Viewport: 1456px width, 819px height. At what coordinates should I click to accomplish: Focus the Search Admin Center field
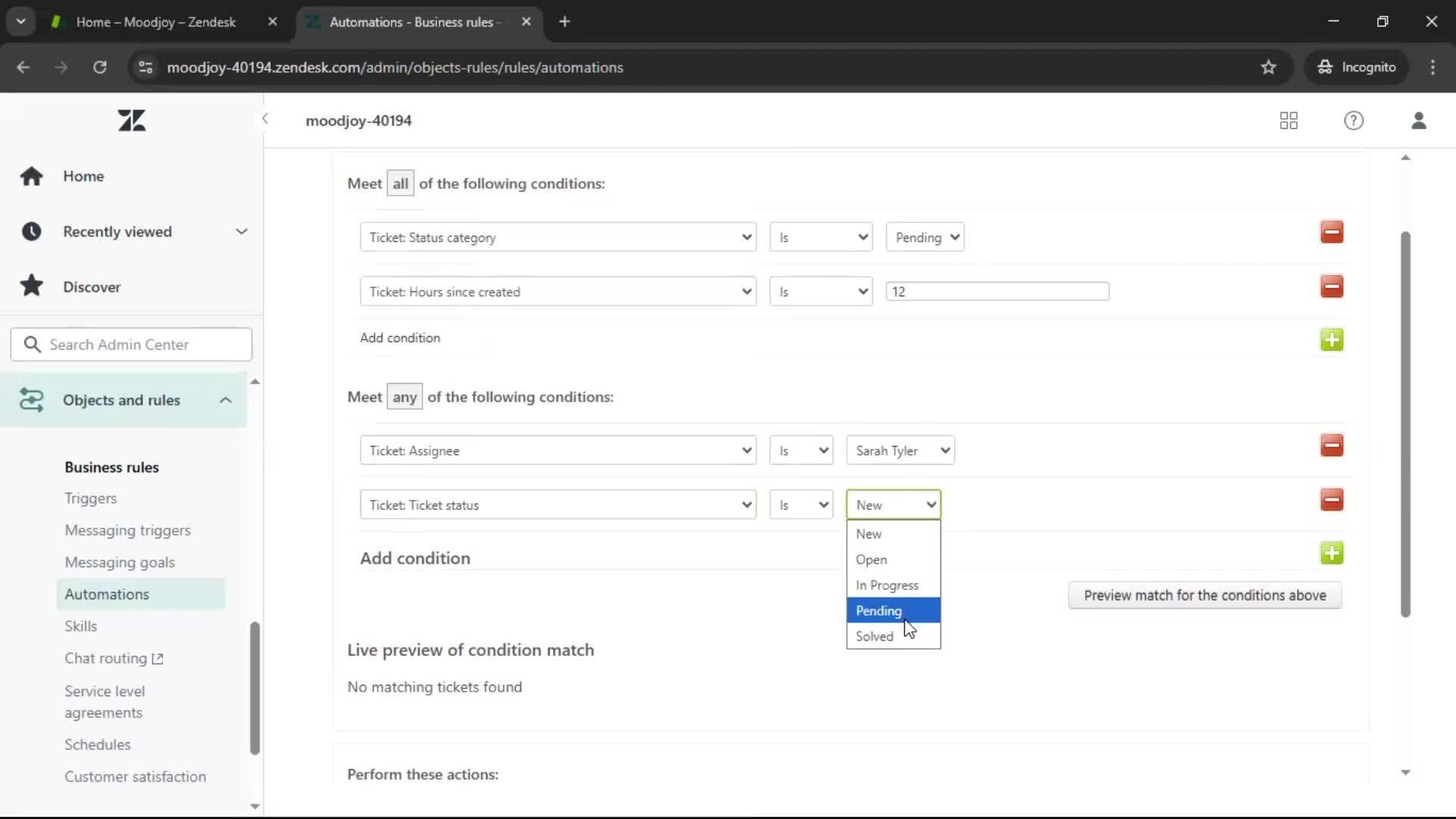[x=131, y=344]
